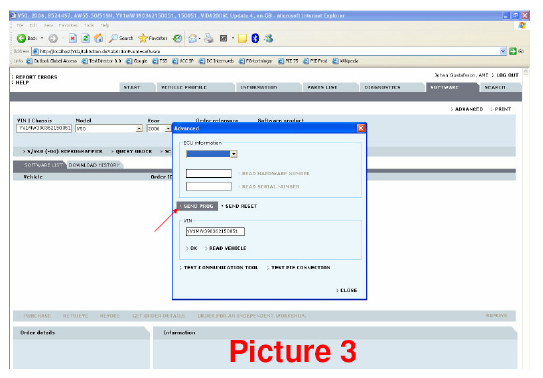Viewport: 543px width, 378px height.
Task: Click the PRINT link beside ADVANCED
Action: (x=502, y=109)
